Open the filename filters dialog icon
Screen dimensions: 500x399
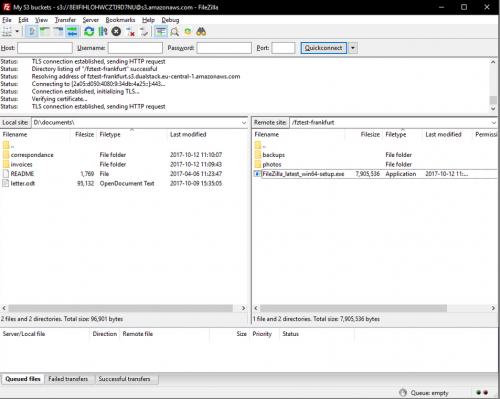[x=161, y=32]
